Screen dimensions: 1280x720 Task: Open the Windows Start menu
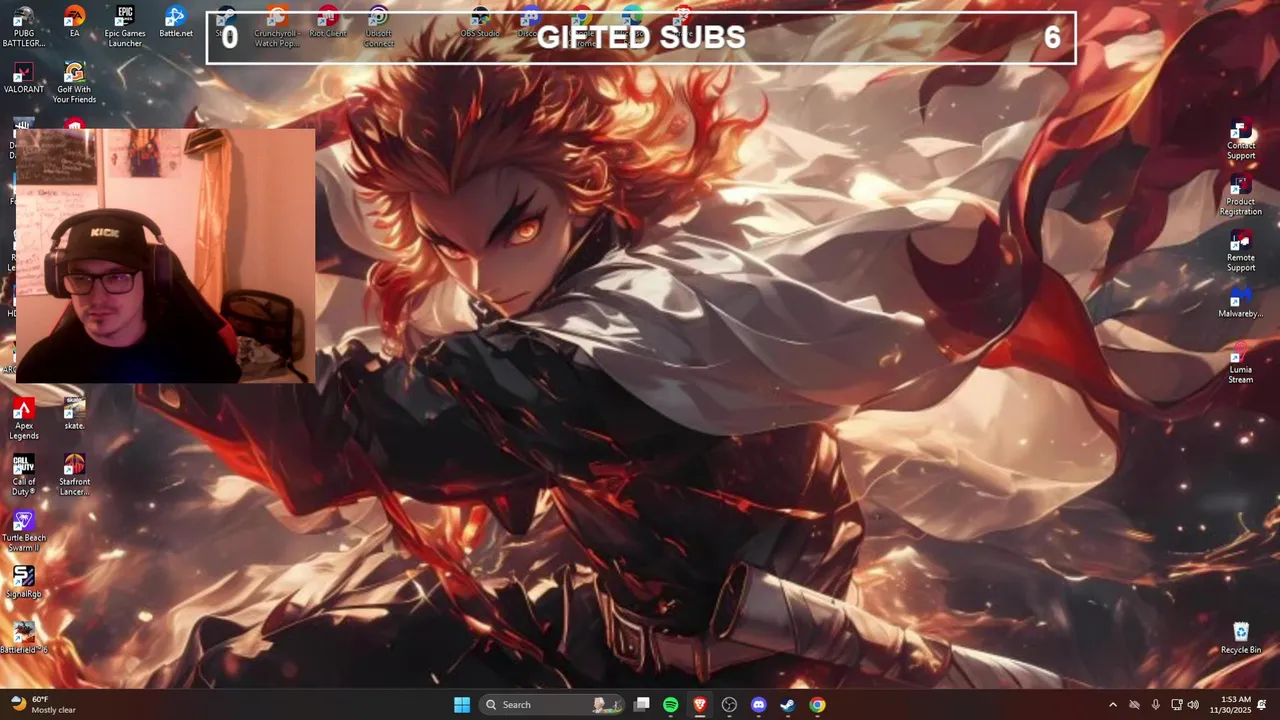462,705
